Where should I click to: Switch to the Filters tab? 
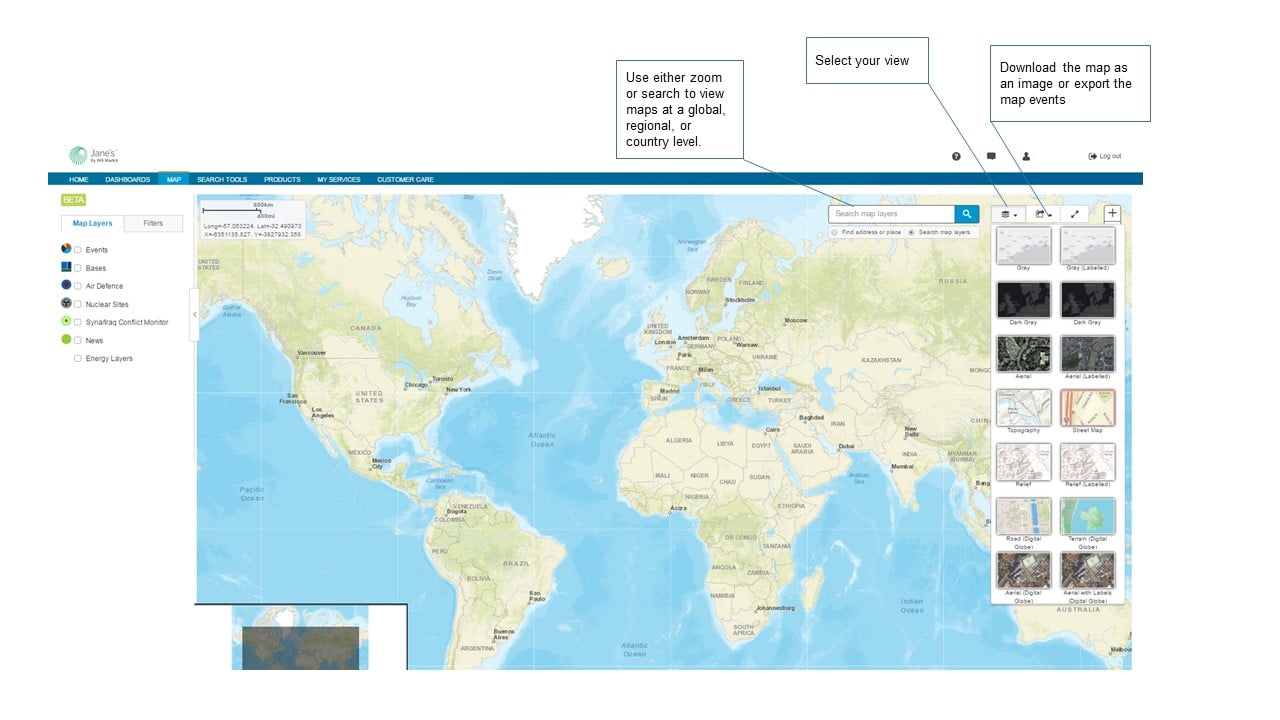click(x=153, y=223)
